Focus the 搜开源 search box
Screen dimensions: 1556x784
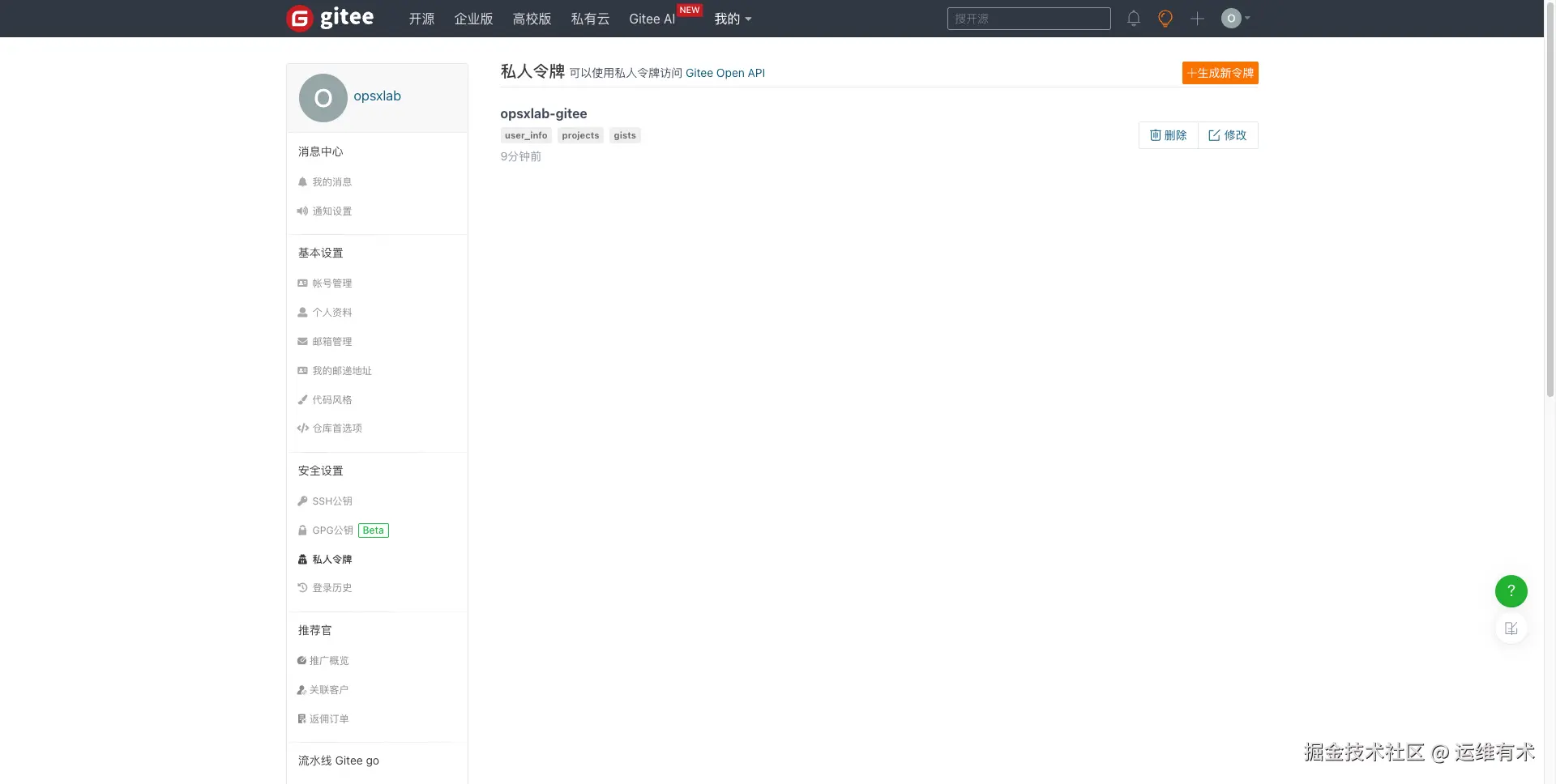[1028, 19]
